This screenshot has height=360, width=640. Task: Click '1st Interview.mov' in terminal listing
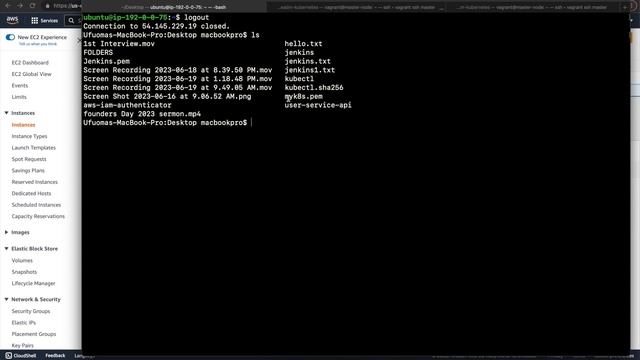click(119, 44)
